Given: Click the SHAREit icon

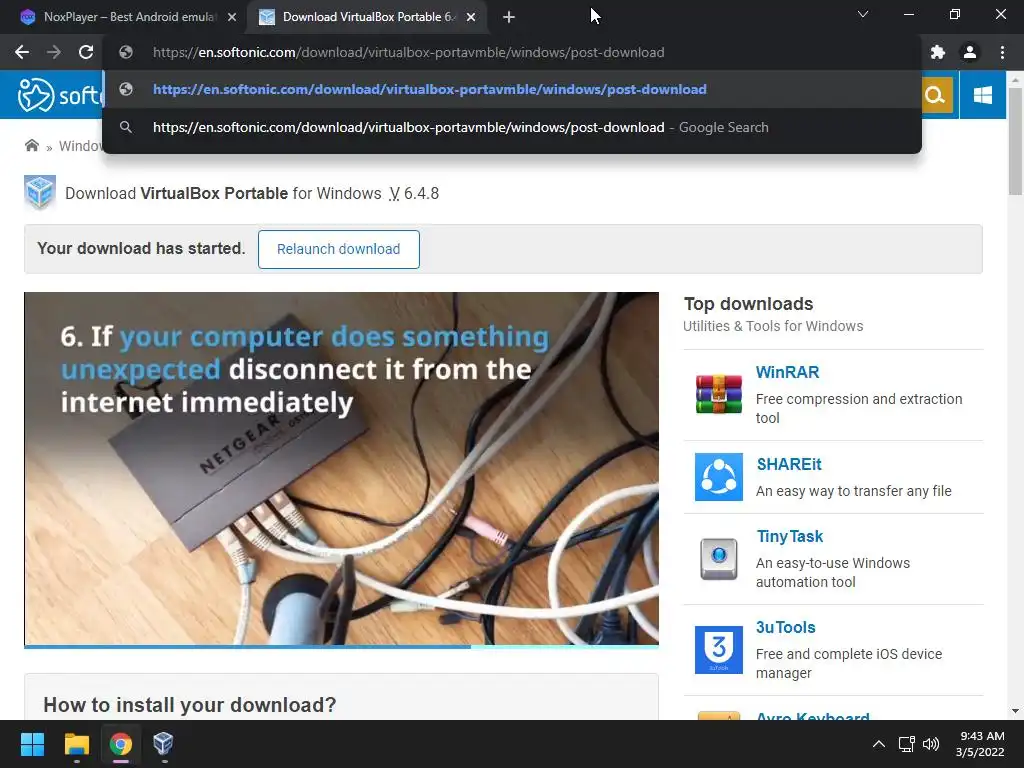Looking at the screenshot, I should [718, 477].
